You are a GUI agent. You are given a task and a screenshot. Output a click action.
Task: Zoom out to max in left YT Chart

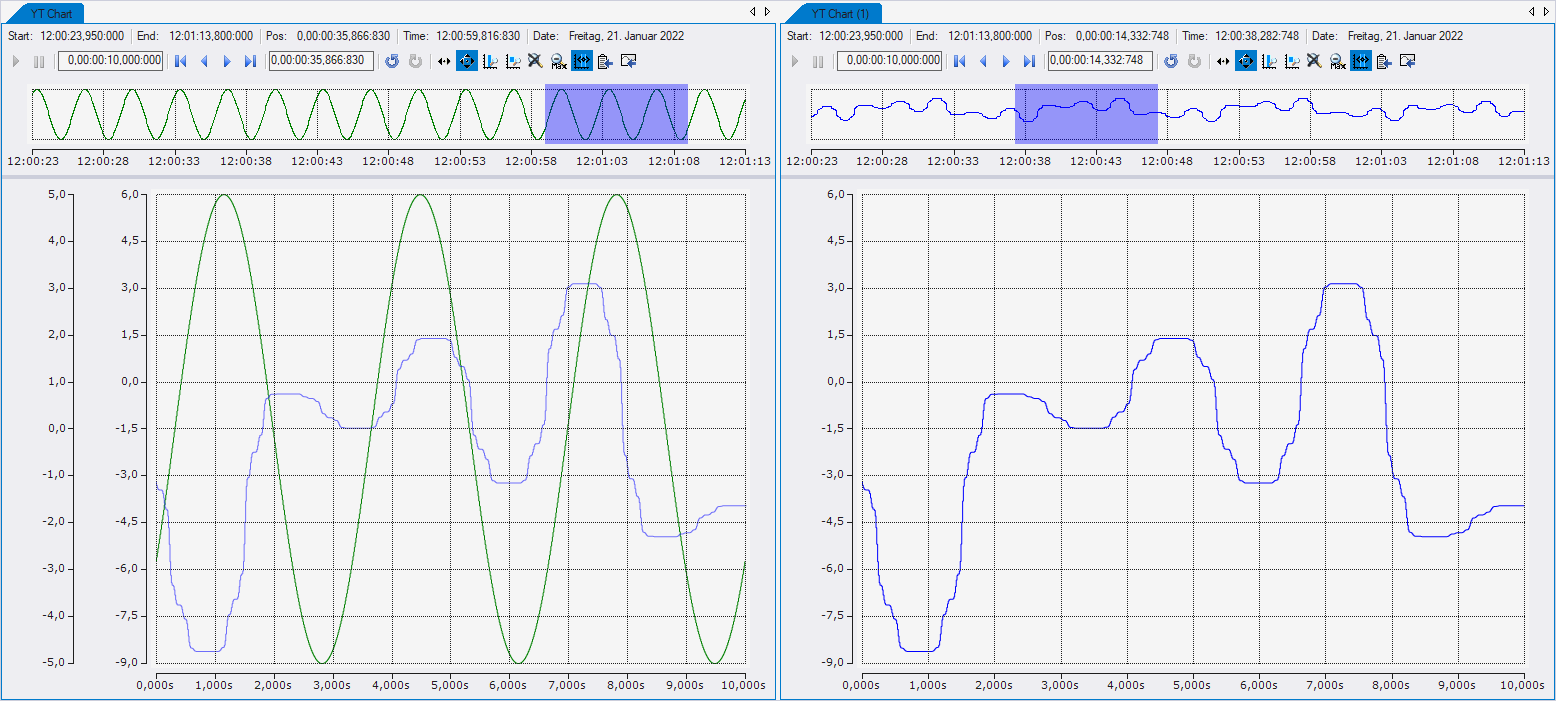(558, 61)
